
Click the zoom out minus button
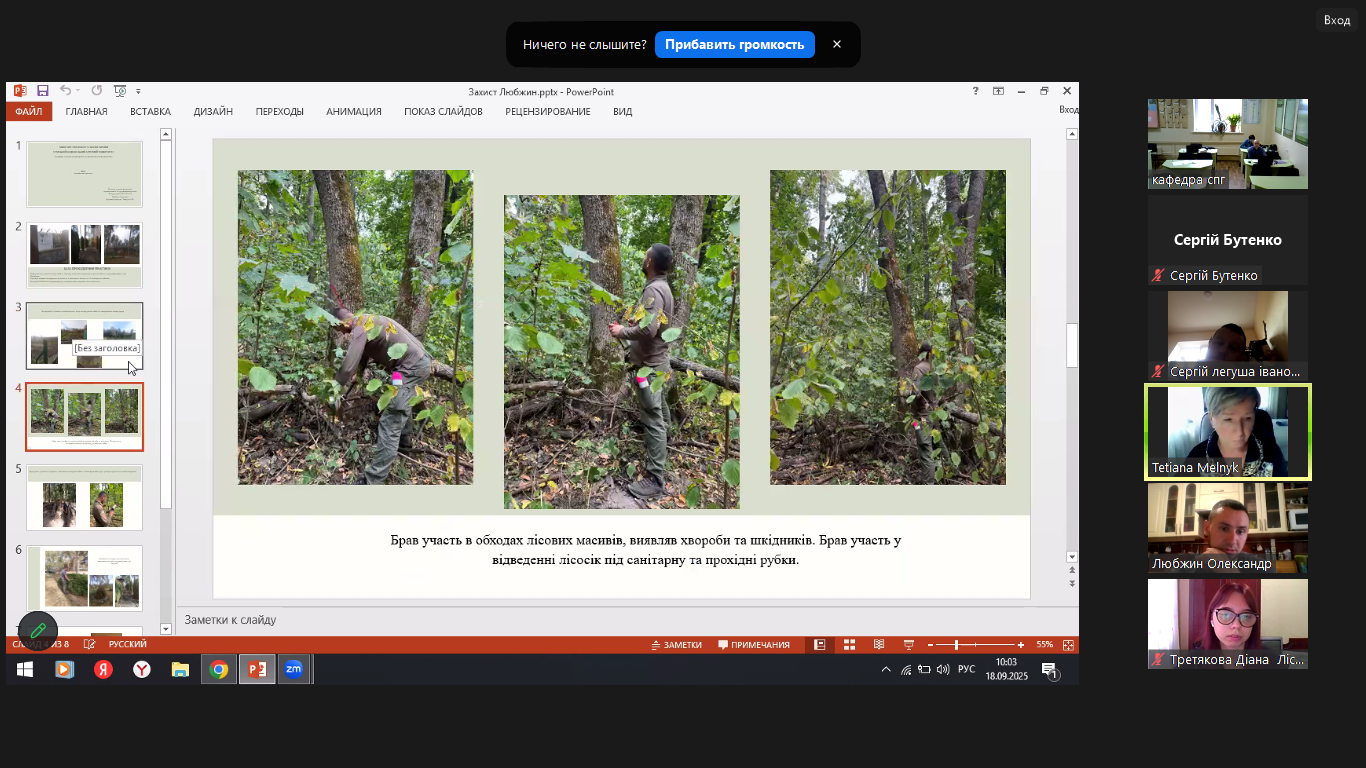pyautogui.click(x=930, y=645)
